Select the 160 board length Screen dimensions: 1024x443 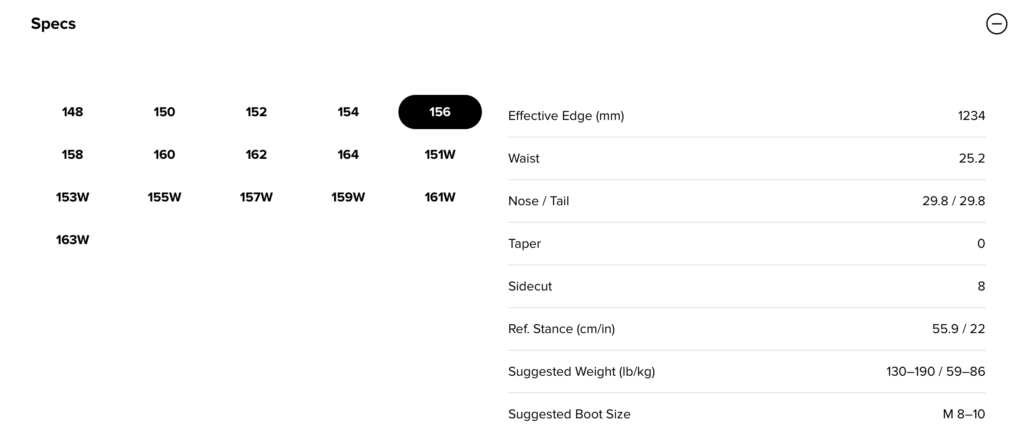pyautogui.click(x=164, y=155)
